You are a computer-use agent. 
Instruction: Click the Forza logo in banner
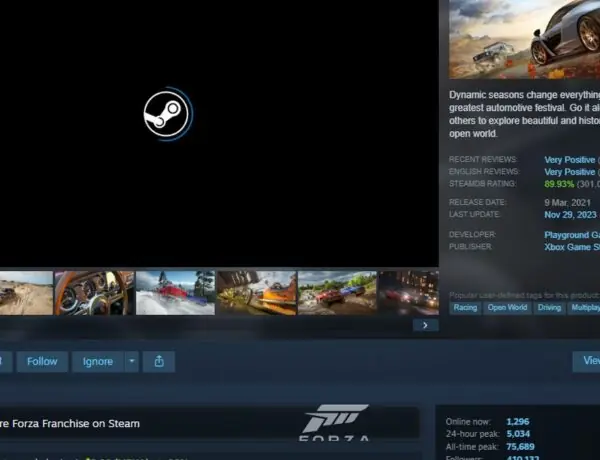pos(334,423)
